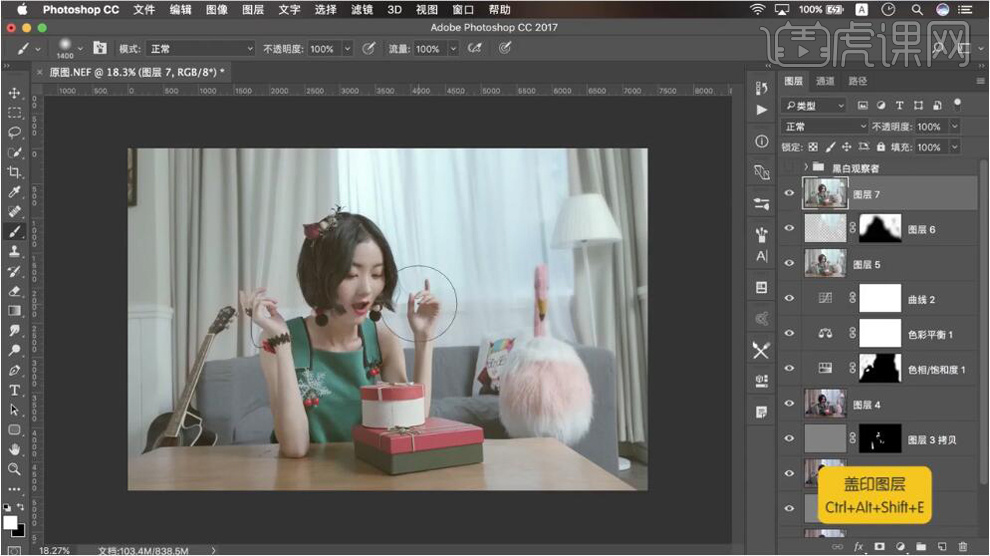Viewport: 990px width, 556px height.
Task: Select the Quick Selection tool
Action: coord(14,153)
